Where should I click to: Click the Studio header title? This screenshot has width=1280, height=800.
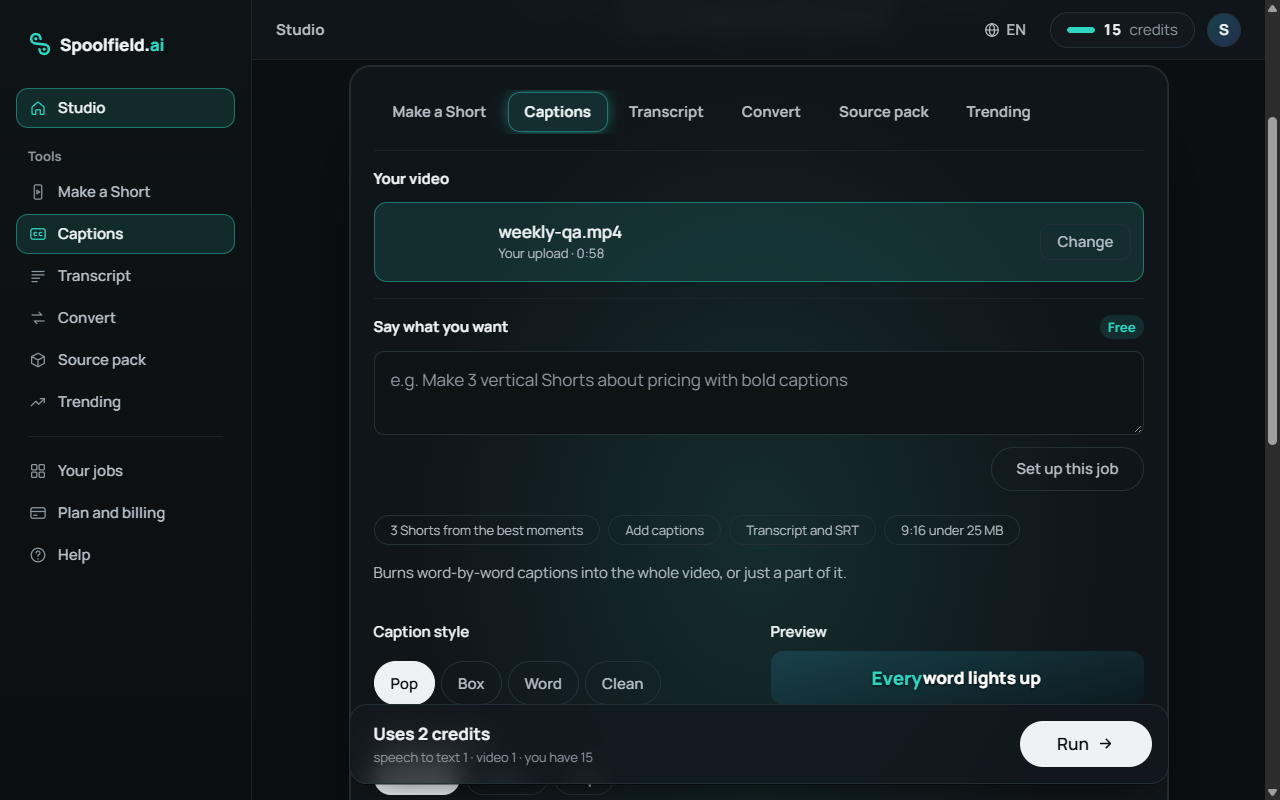[x=300, y=30]
